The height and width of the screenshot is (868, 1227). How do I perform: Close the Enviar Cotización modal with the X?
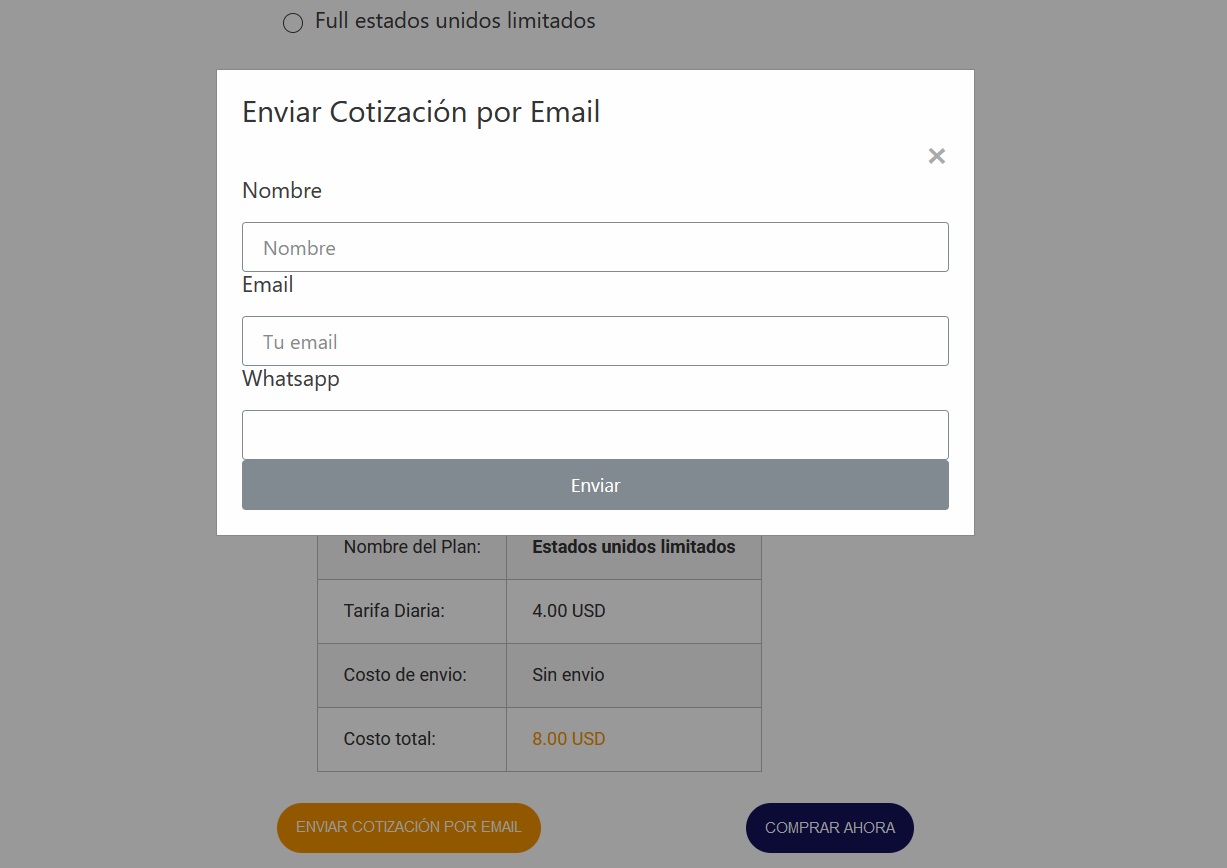[x=936, y=156]
